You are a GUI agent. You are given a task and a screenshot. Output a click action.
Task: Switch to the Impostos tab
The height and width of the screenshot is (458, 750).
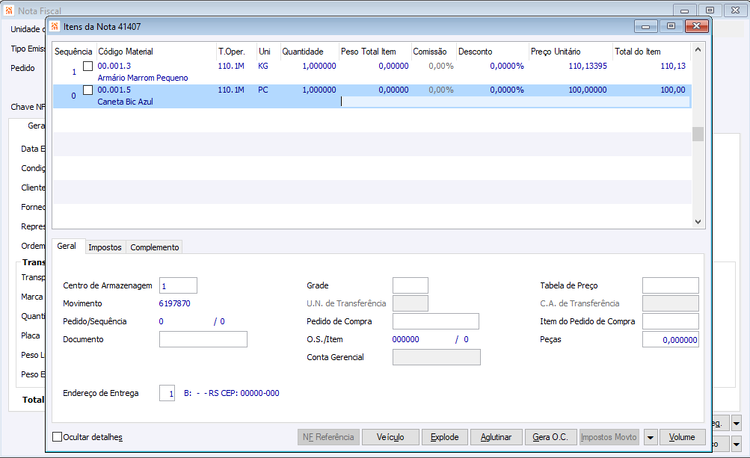[105, 247]
